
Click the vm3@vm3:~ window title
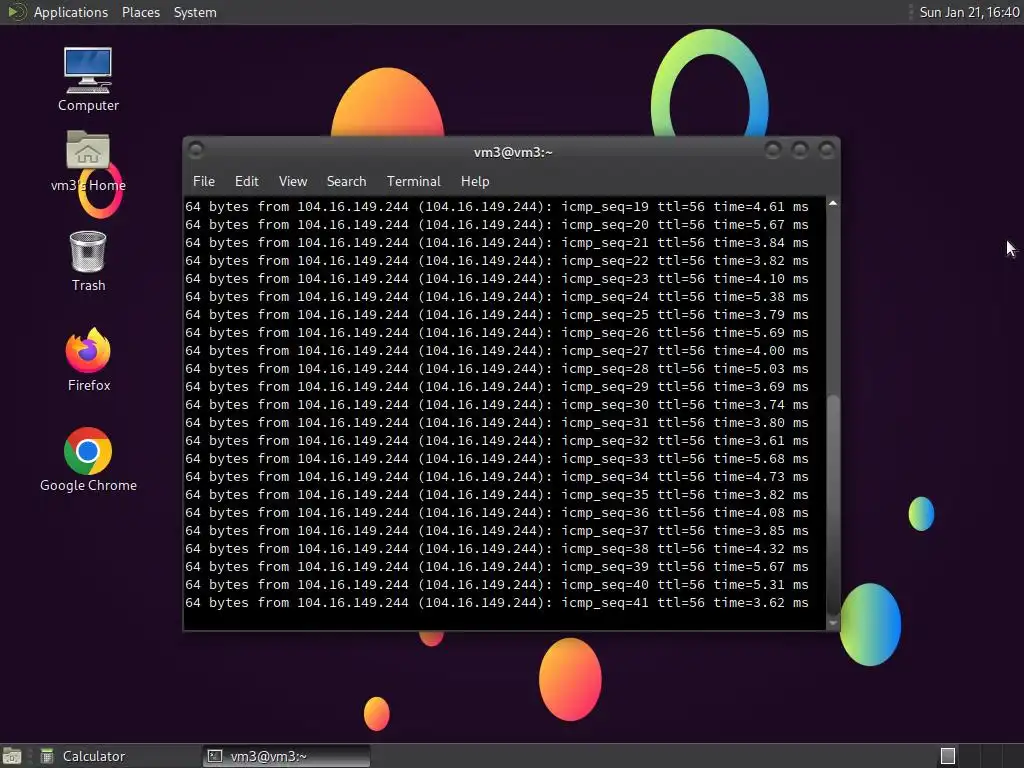pos(513,152)
